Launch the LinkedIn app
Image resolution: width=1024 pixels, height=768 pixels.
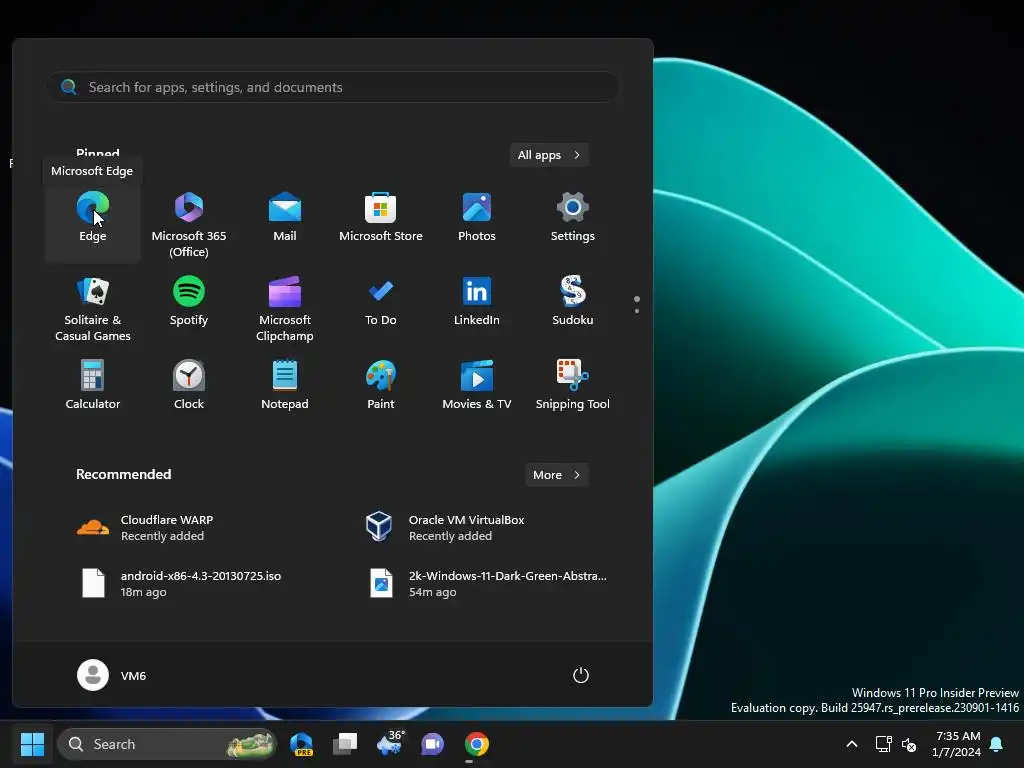click(477, 302)
